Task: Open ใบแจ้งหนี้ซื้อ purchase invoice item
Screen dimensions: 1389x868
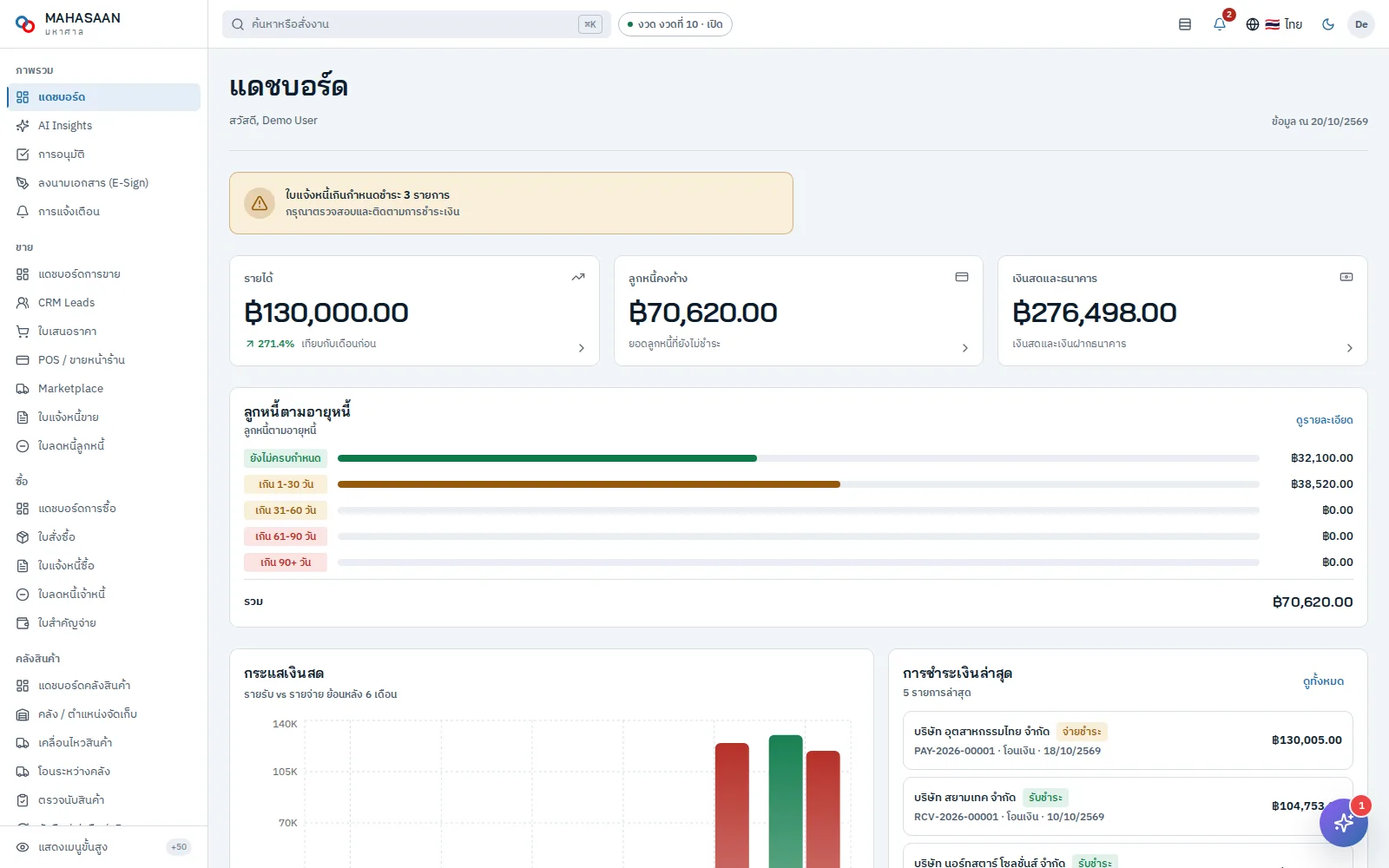Action: [x=103, y=566]
